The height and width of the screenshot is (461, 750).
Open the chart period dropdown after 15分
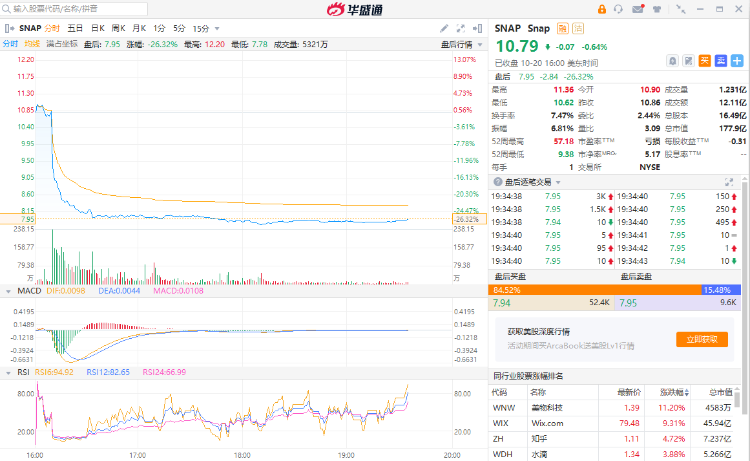tap(217, 29)
